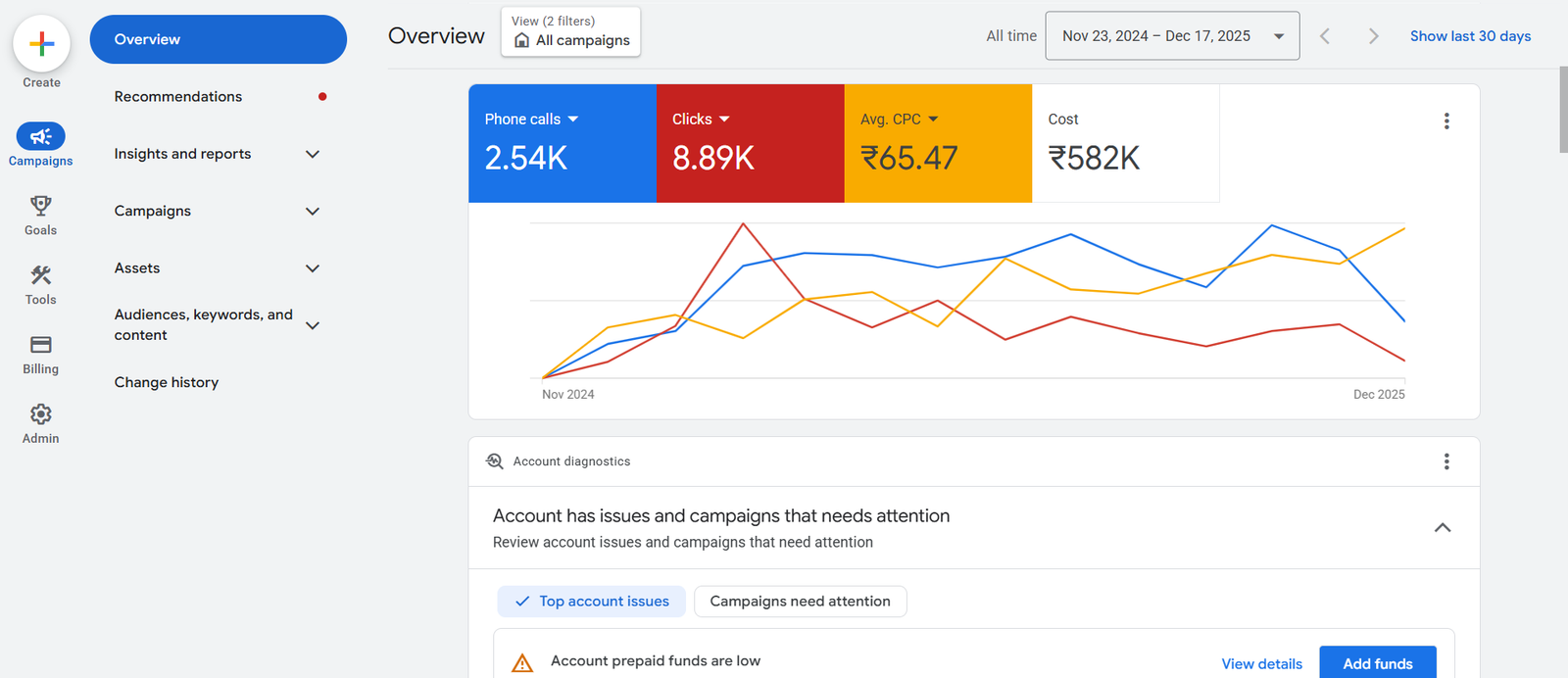Open the Tools wrench icon

(41, 275)
